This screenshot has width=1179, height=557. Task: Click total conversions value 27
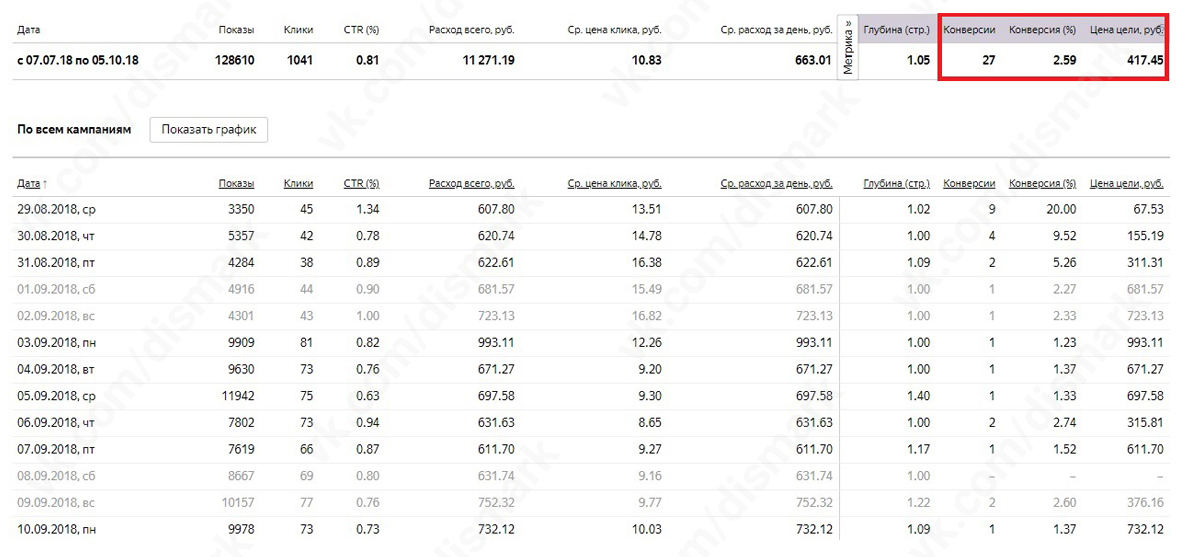(989, 61)
